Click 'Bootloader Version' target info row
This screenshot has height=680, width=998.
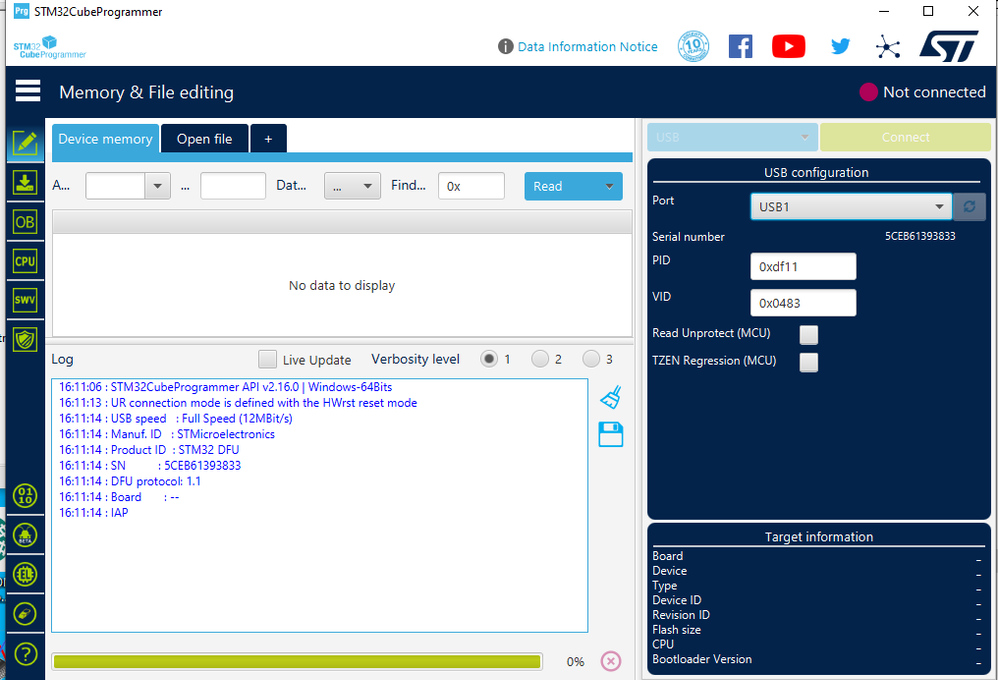coord(819,659)
